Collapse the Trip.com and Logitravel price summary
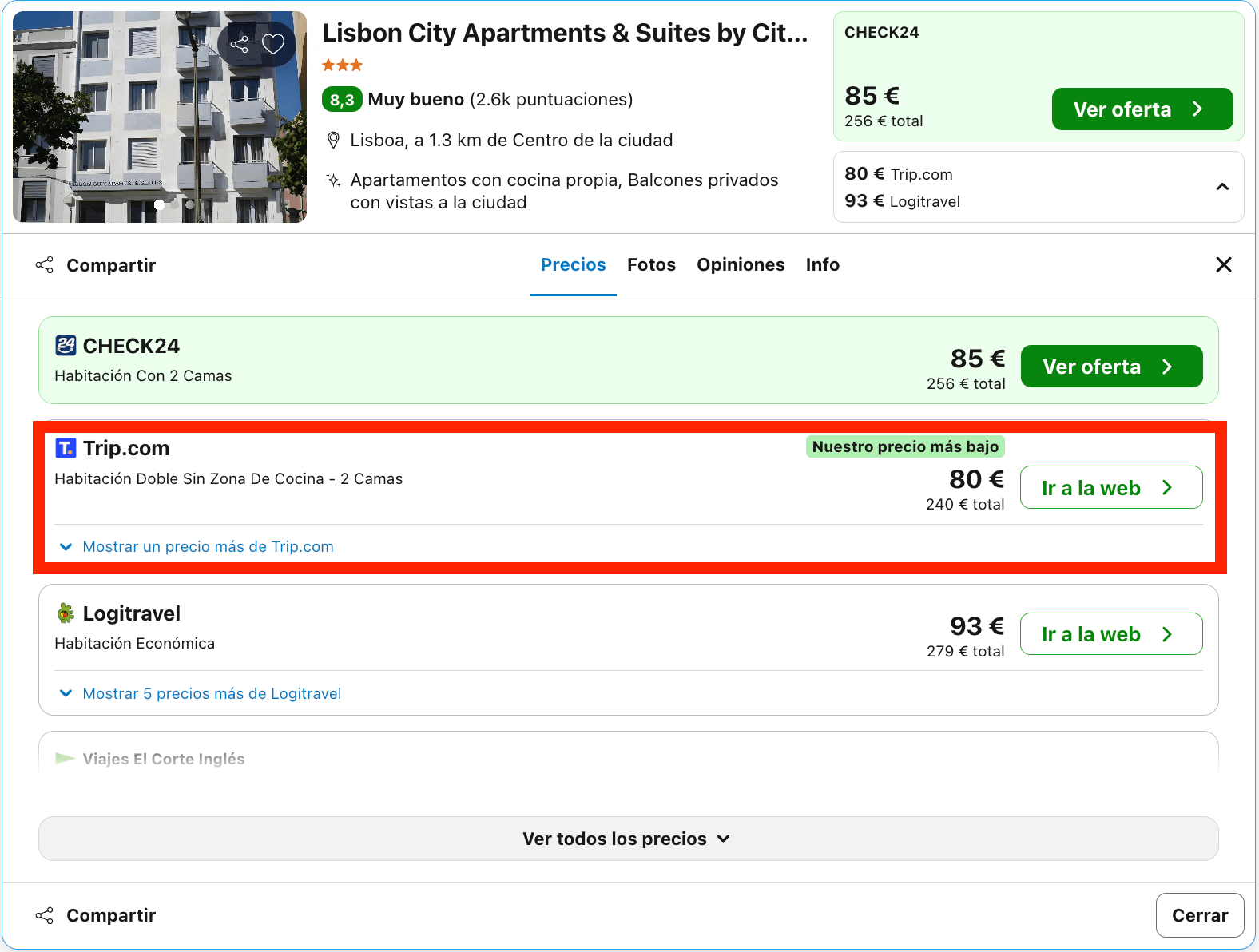The image size is (1259, 952). [x=1222, y=187]
